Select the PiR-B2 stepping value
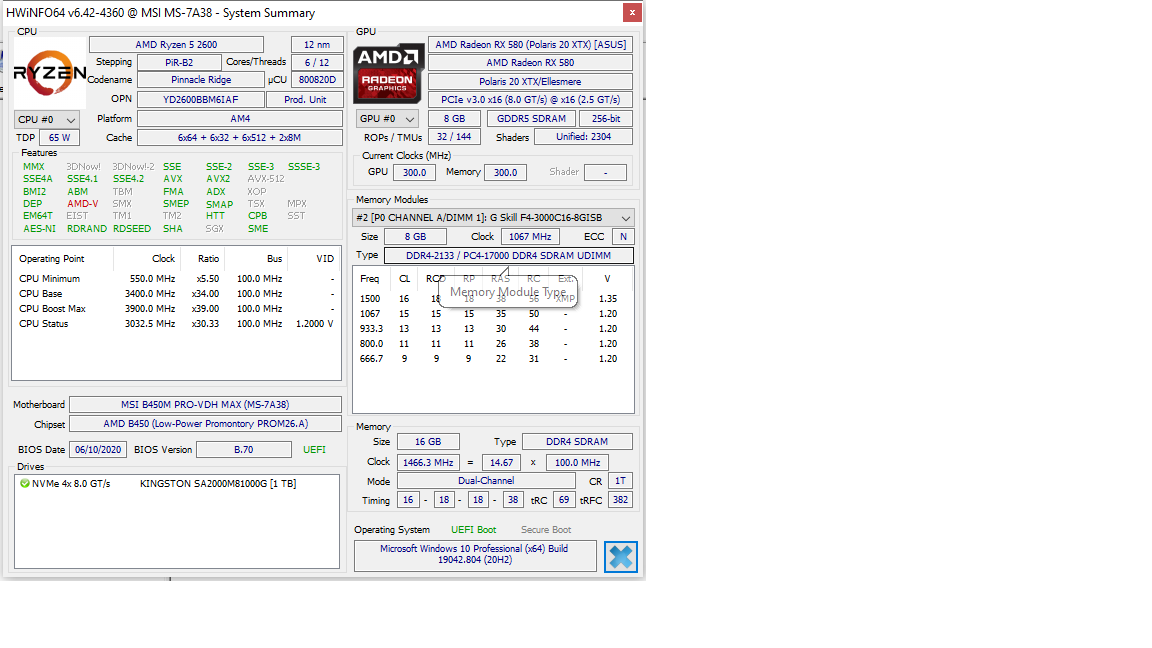Viewport: 1152px width, 648px height. pos(179,62)
